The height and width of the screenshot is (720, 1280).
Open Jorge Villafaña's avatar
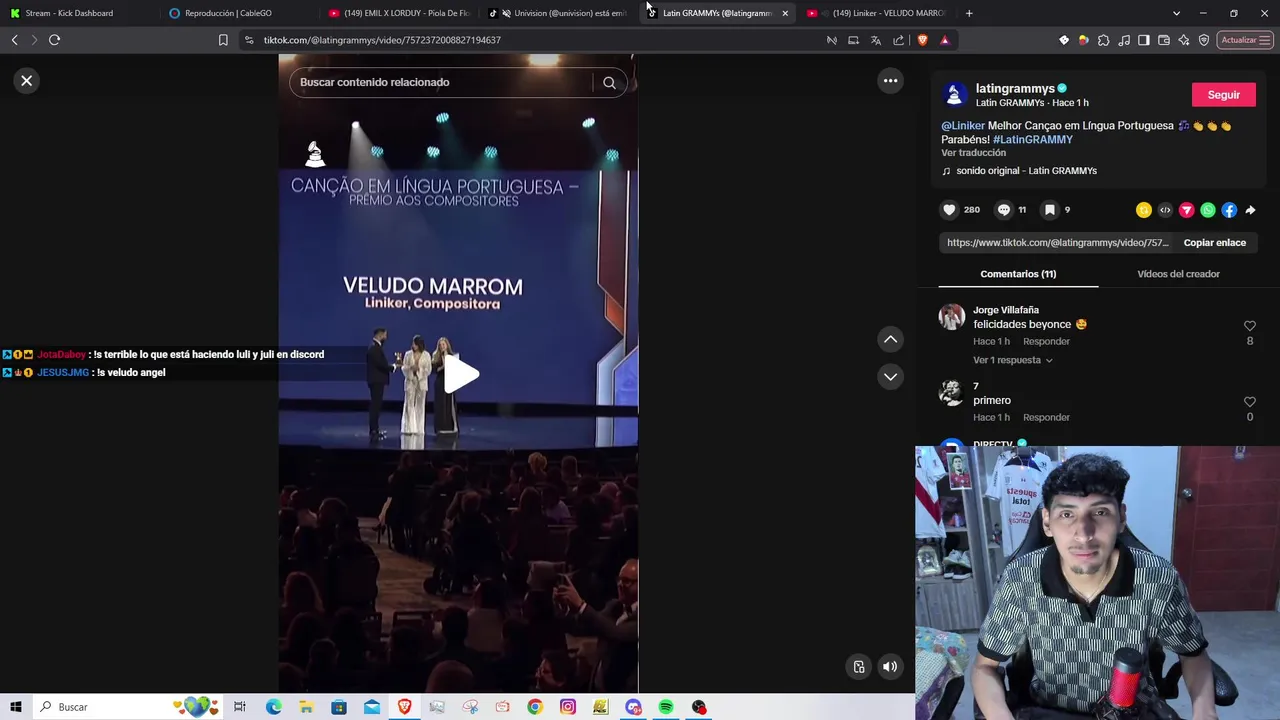click(952, 318)
